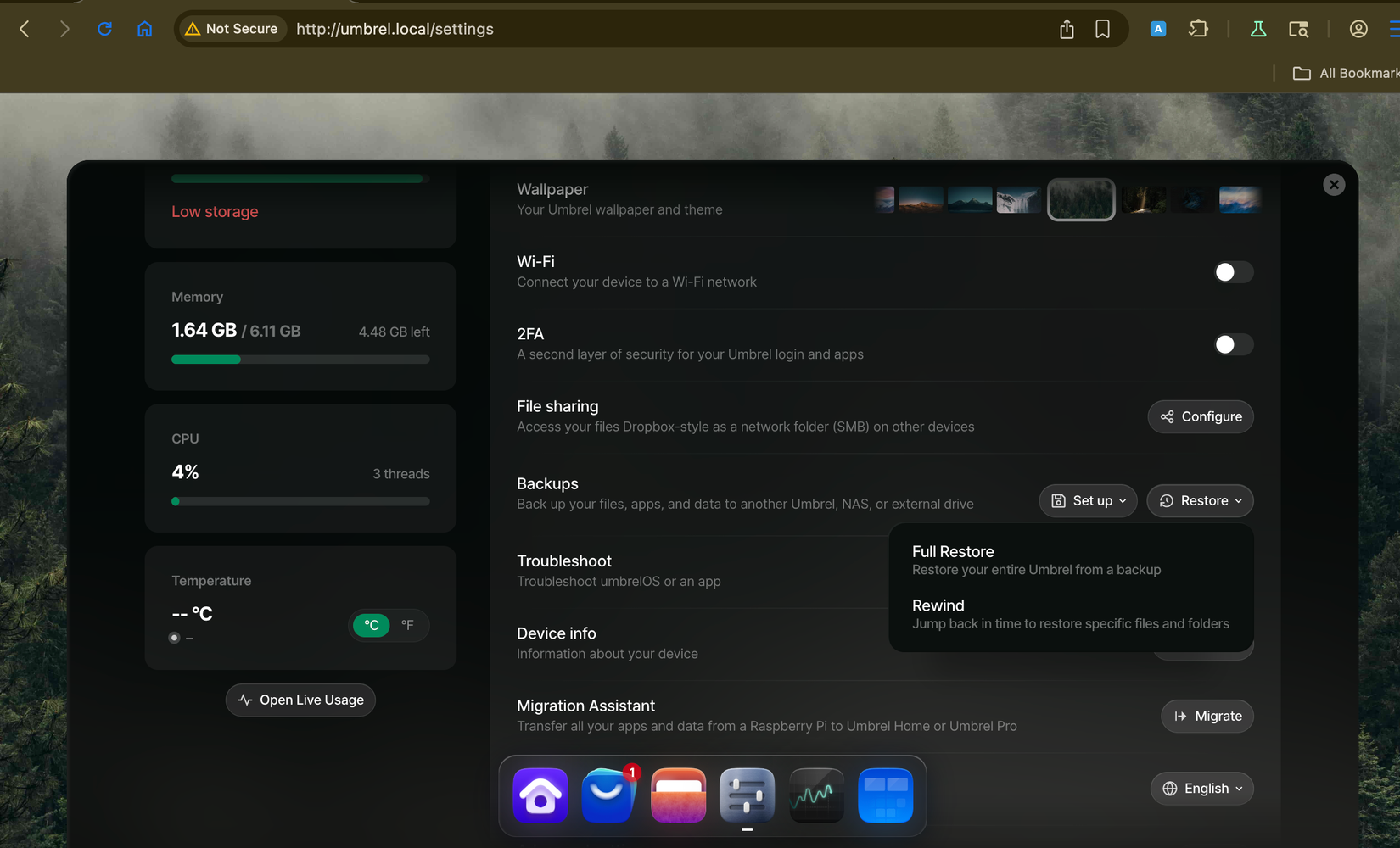Click the browser back arrow
Viewport: 1400px width, 848px height.
[x=25, y=29]
